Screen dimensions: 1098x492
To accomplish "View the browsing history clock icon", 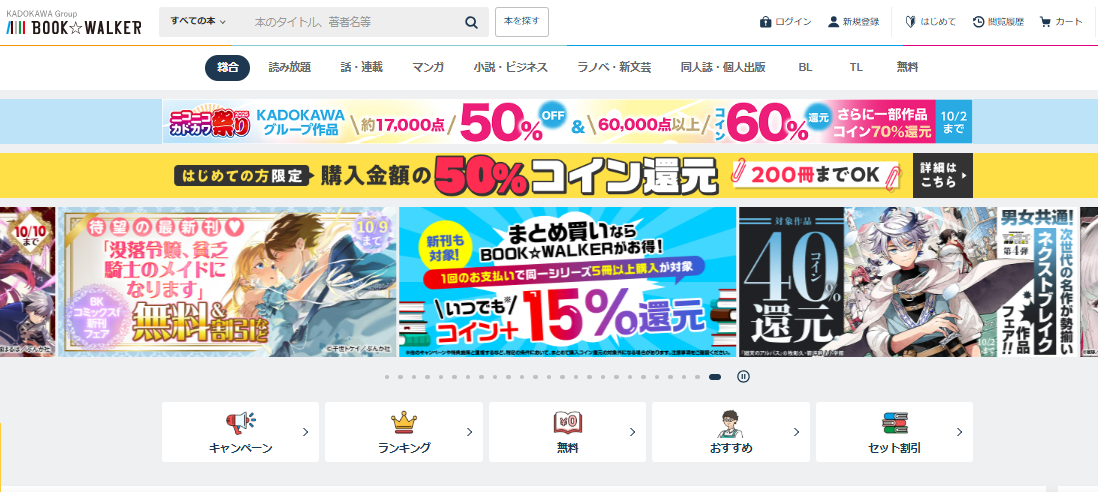I will [978, 22].
